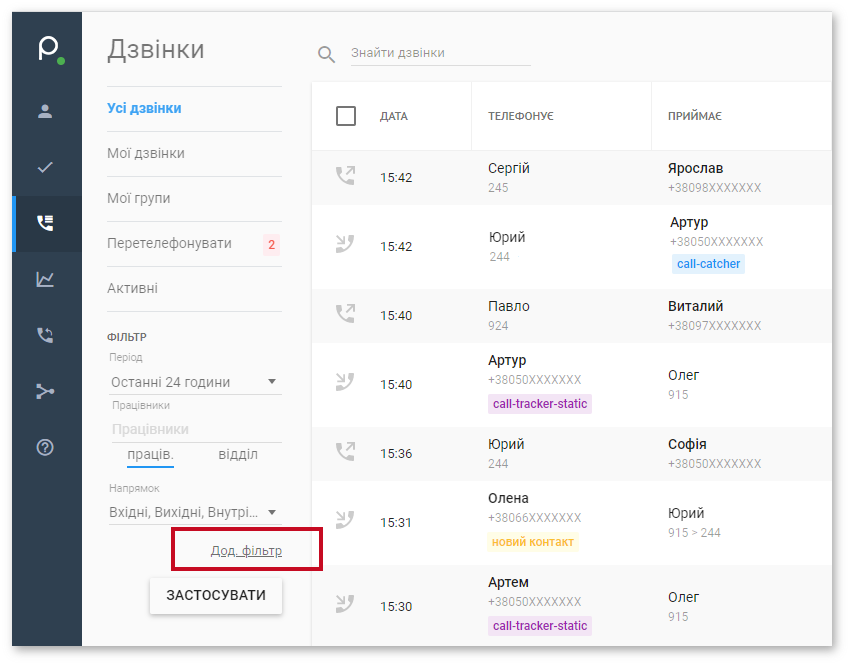Click number +38066XXXXXXX
Screen dimensions: 850x665
coord(535,518)
